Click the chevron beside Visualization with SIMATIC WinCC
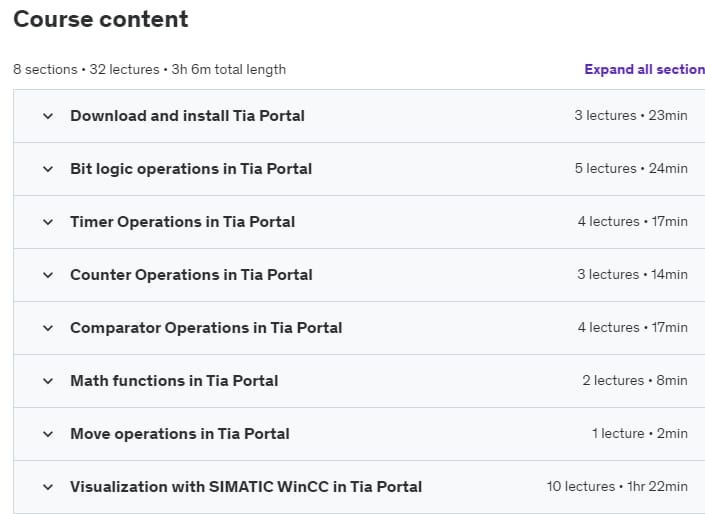The height and width of the screenshot is (514, 705). click(47, 487)
